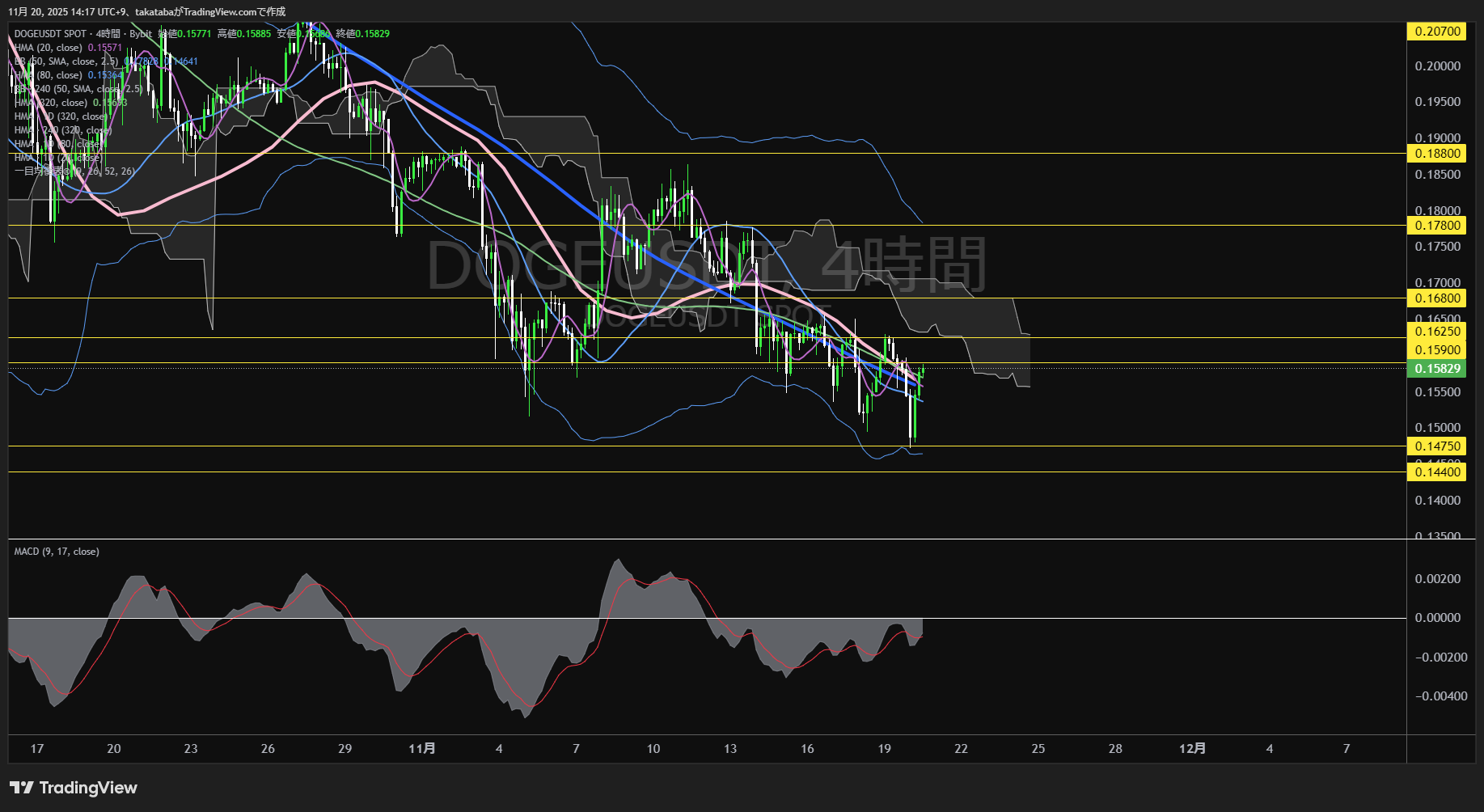
Task: Click the MACD 0.00000 scale label
Action: [1438, 618]
